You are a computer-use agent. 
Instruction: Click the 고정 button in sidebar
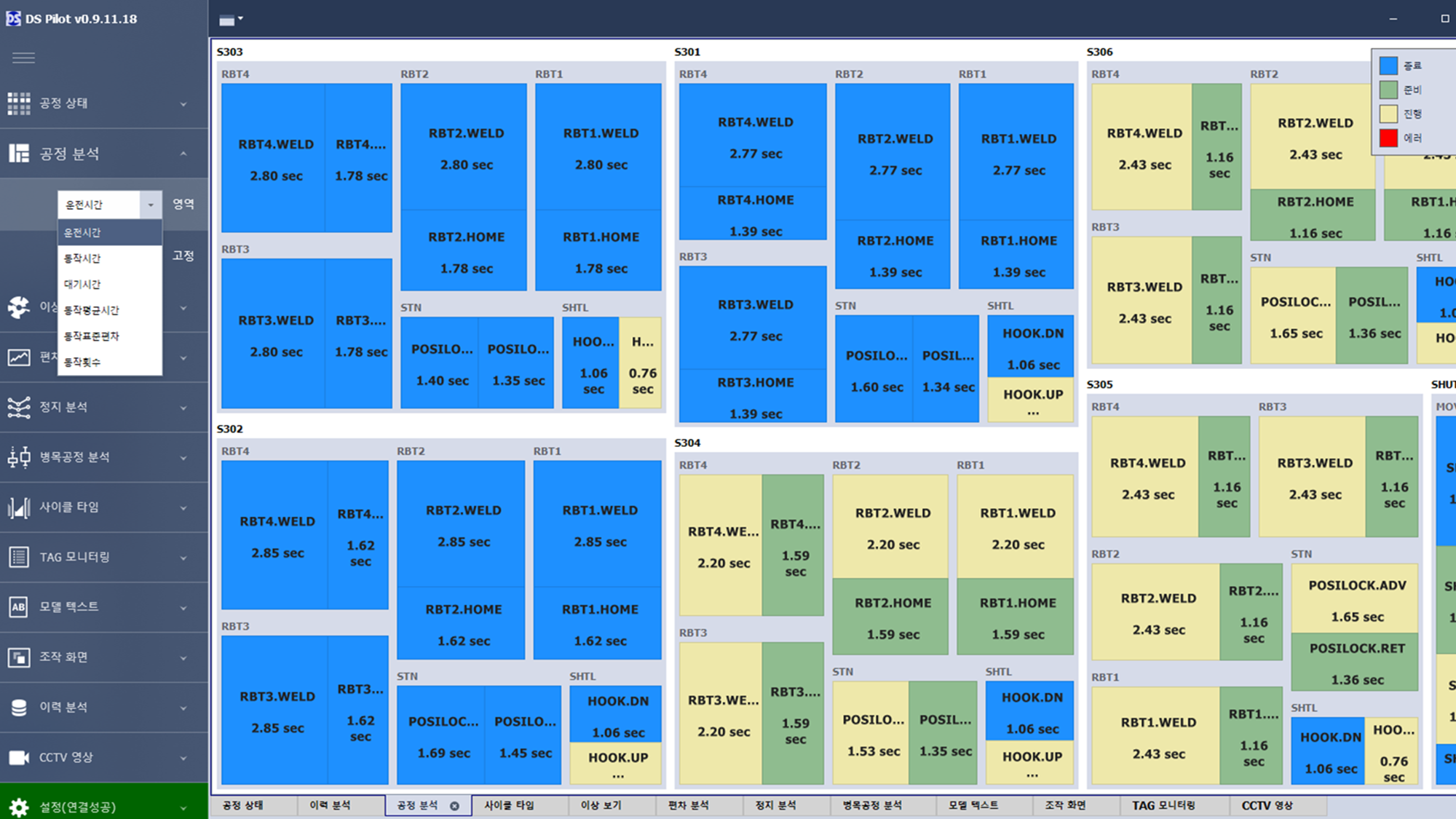(x=183, y=256)
